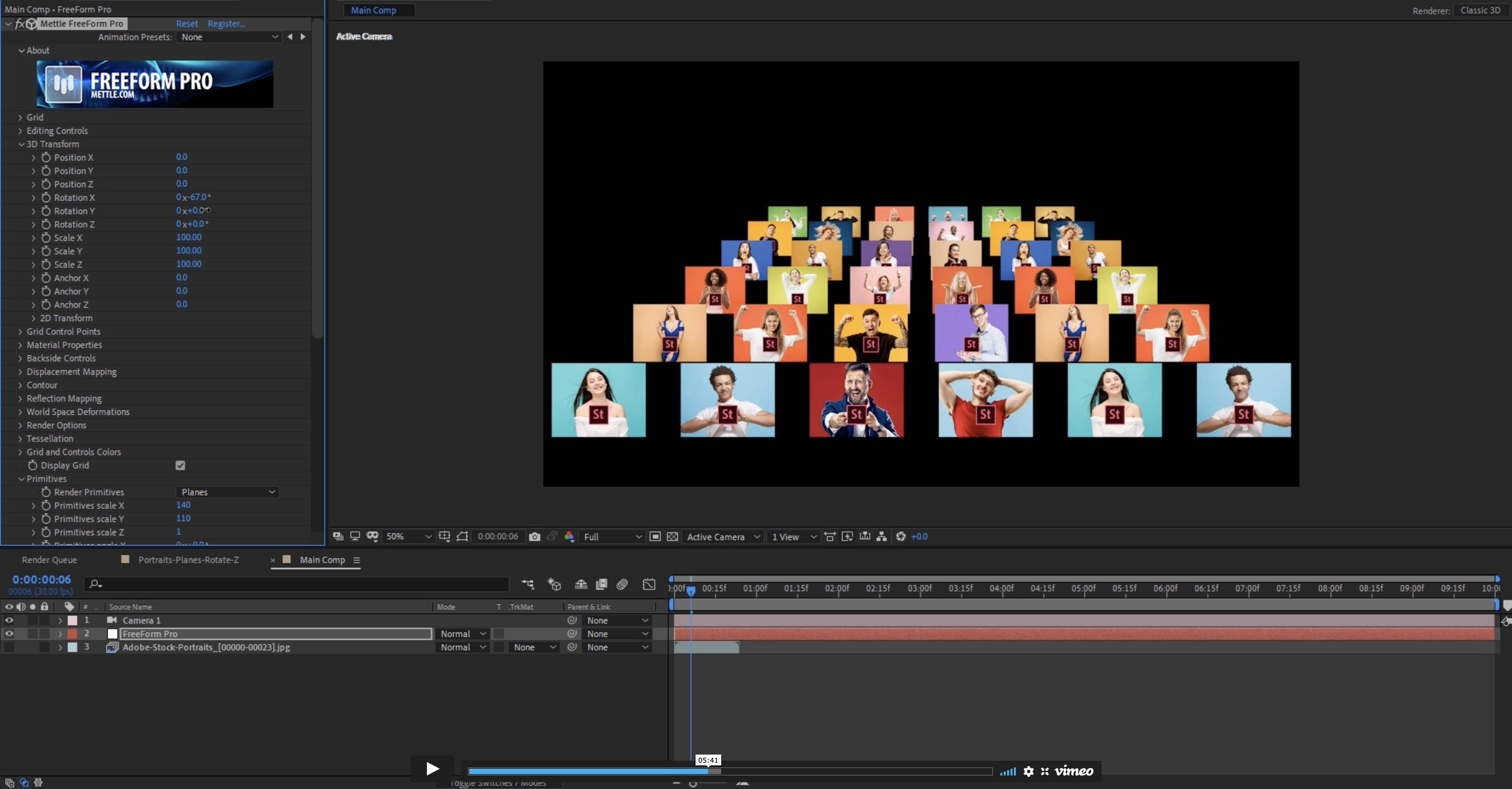The height and width of the screenshot is (789, 1512).
Task: Click the next animation preset arrow
Action: pos(303,37)
